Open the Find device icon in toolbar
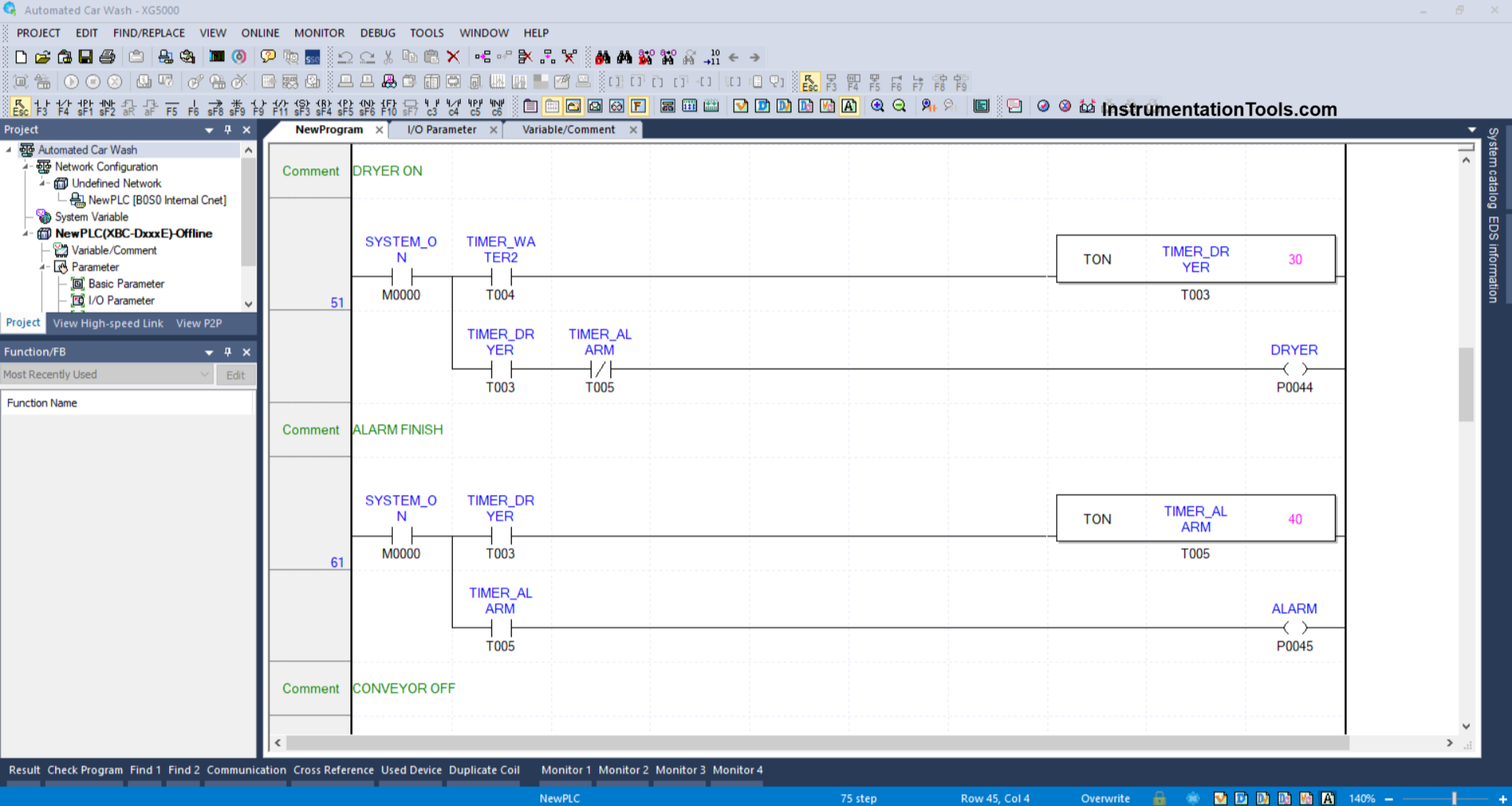1512x806 pixels. (x=602, y=57)
